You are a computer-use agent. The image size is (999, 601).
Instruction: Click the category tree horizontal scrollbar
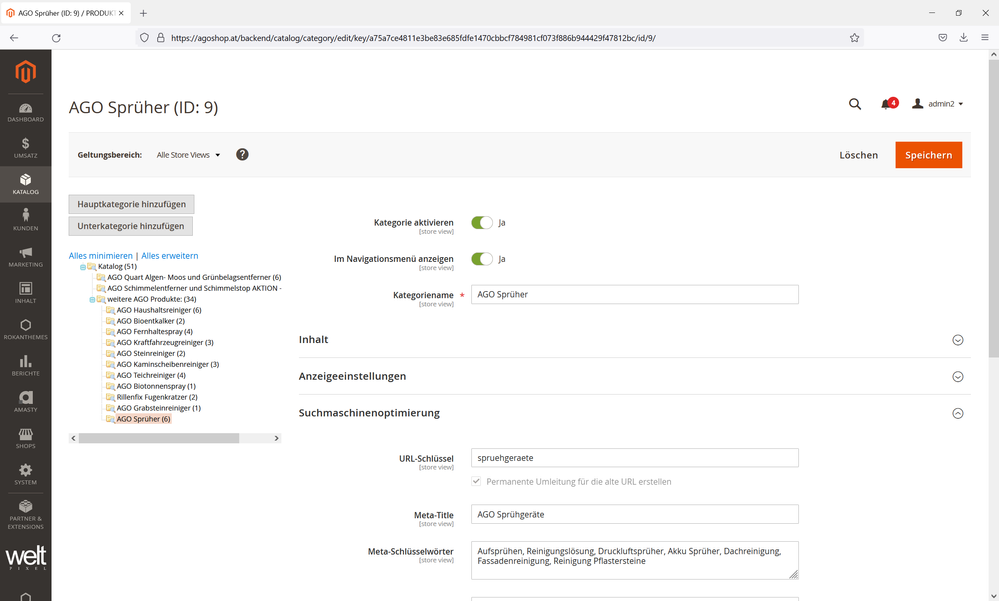tap(158, 438)
